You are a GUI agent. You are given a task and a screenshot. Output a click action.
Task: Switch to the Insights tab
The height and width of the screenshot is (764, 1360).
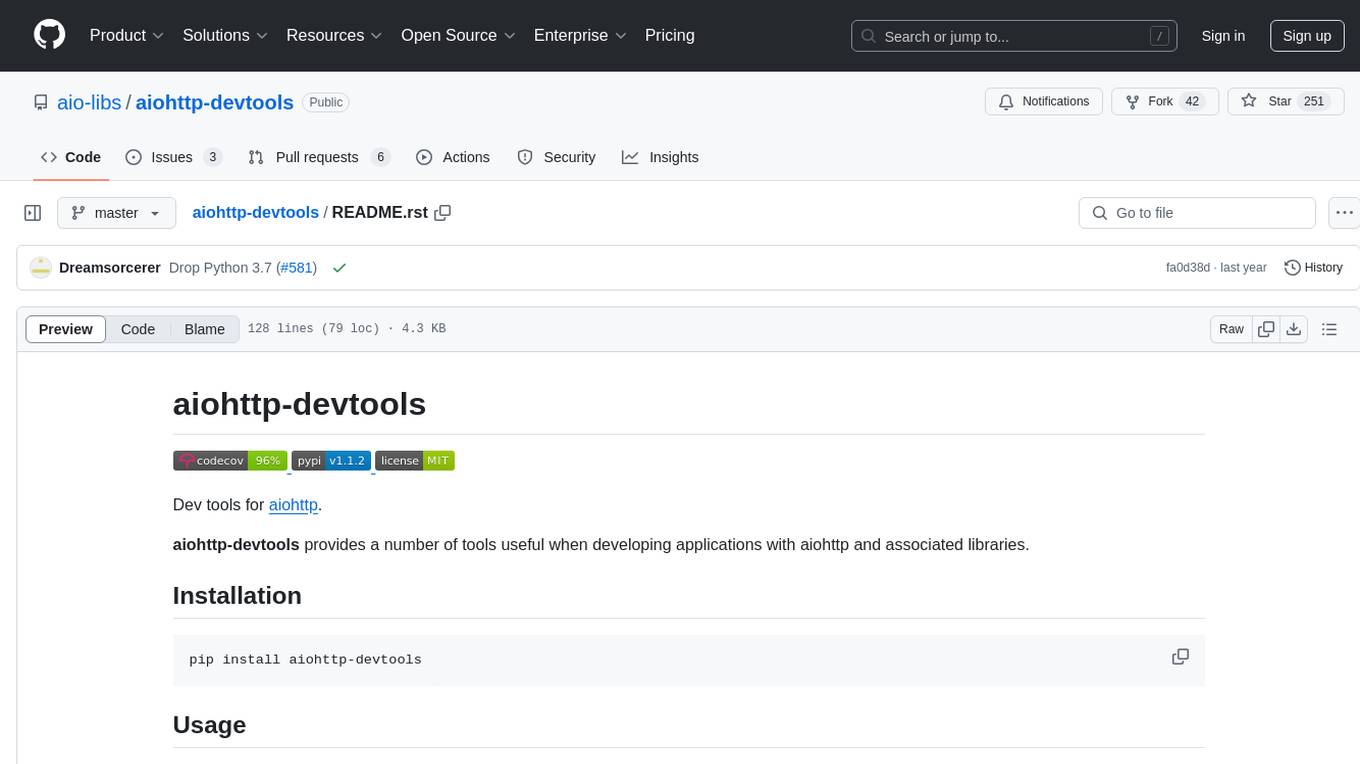(x=660, y=157)
